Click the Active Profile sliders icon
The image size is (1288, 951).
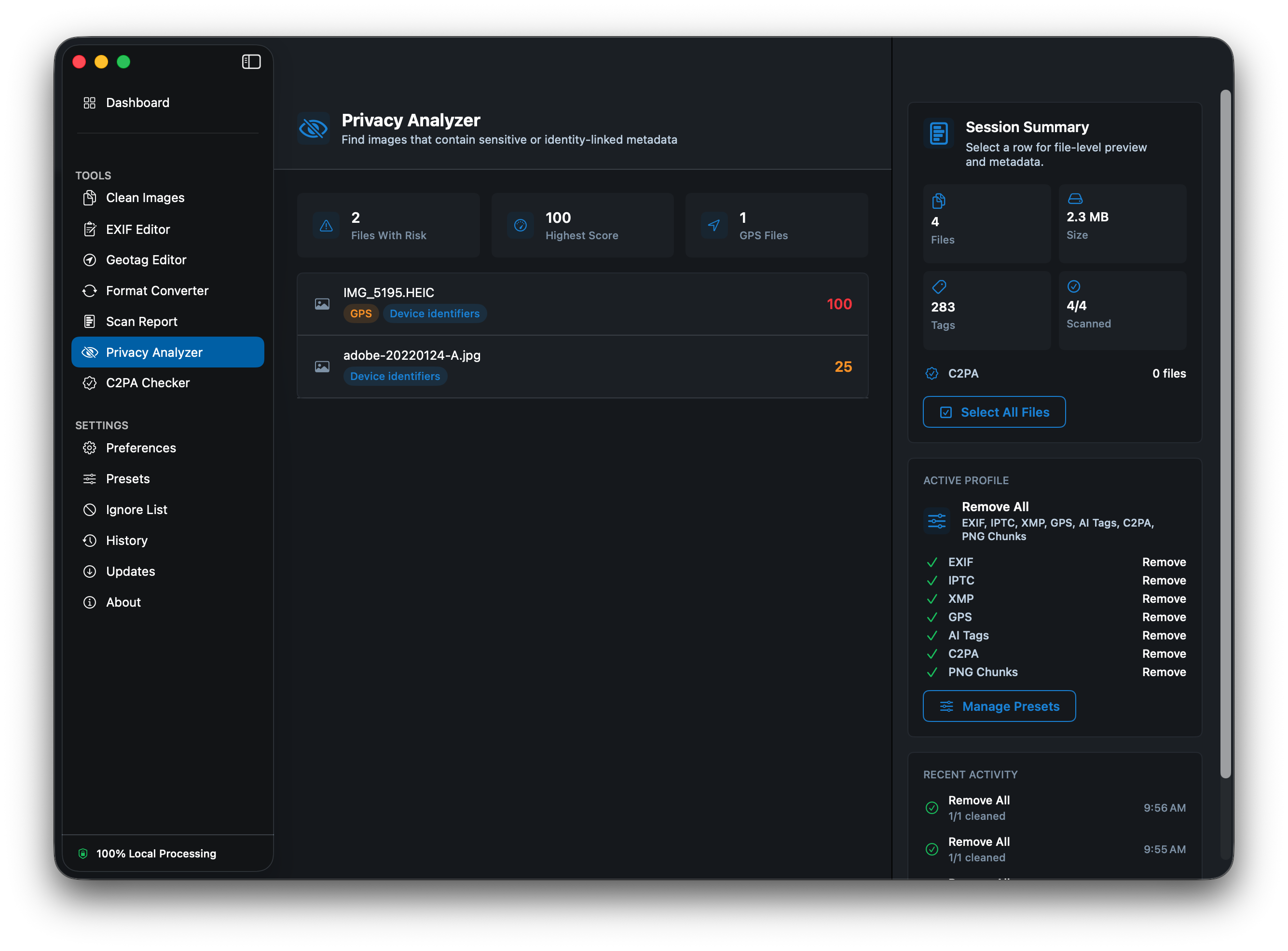coord(937,521)
